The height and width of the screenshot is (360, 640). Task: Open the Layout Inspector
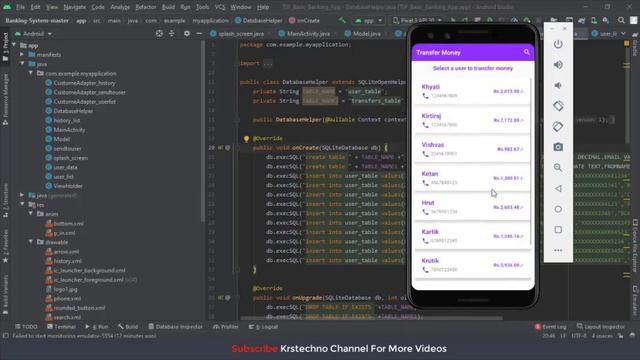pos(601,327)
